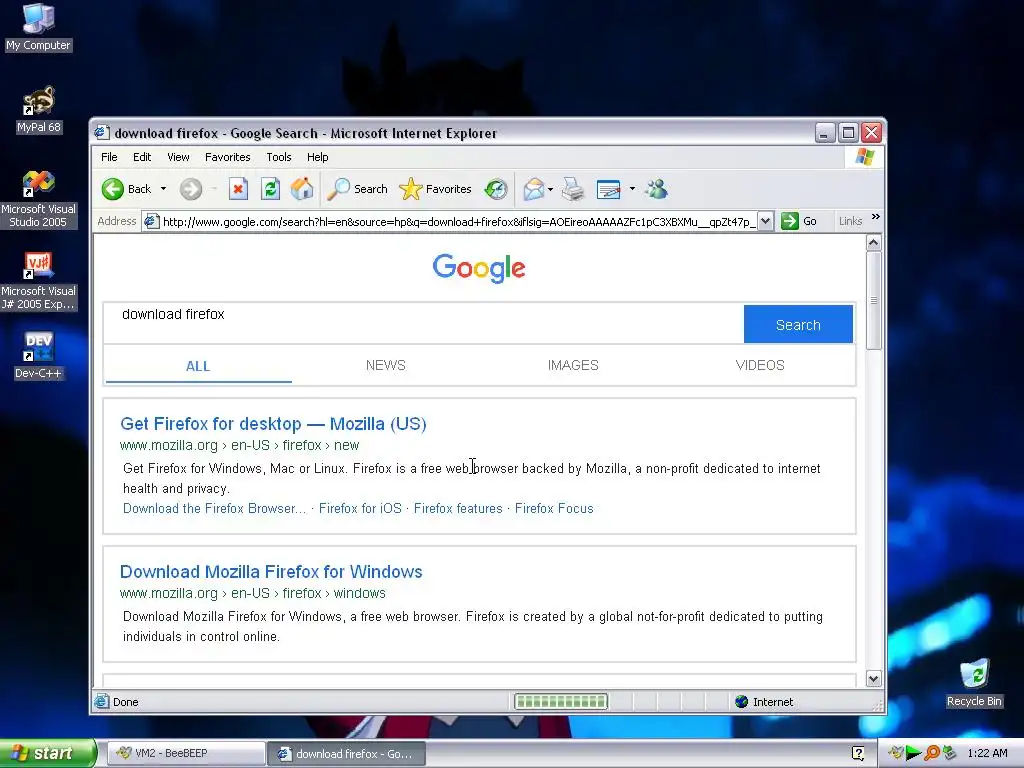
Task: Open the Favorites star panel
Action: [435, 189]
